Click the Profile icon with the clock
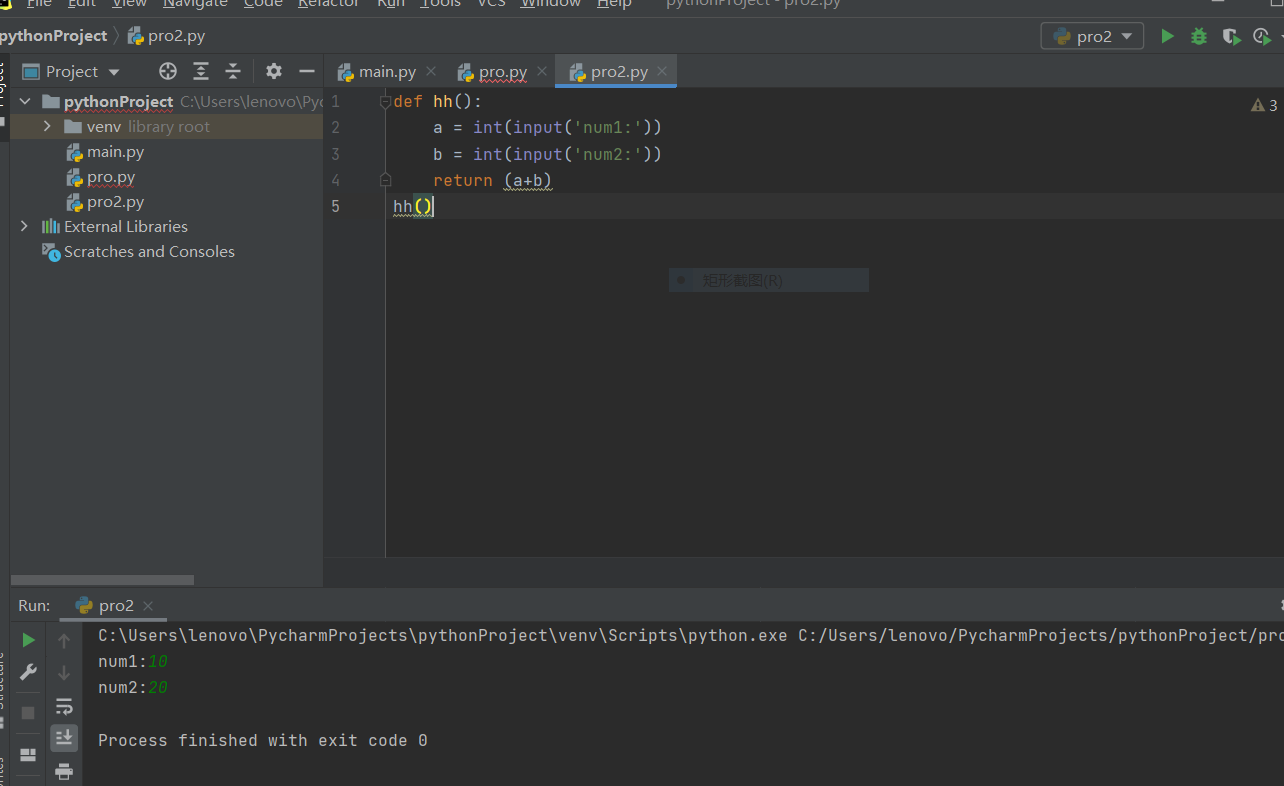Image resolution: width=1284 pixels, height=786 pixels. point(1262,36)
